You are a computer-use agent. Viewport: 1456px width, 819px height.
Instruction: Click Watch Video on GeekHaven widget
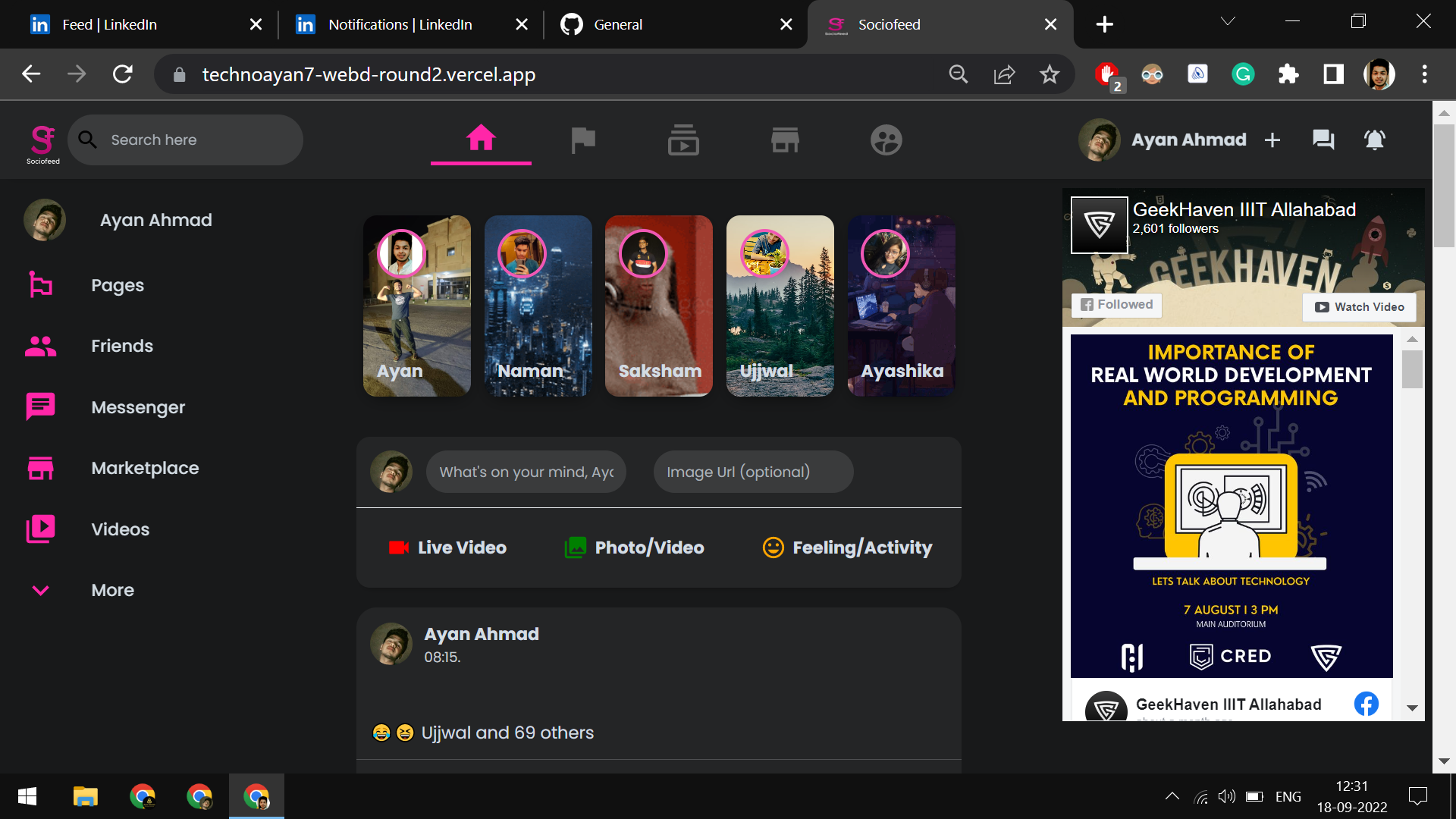pyautogui.click(x=1359, y=307)
